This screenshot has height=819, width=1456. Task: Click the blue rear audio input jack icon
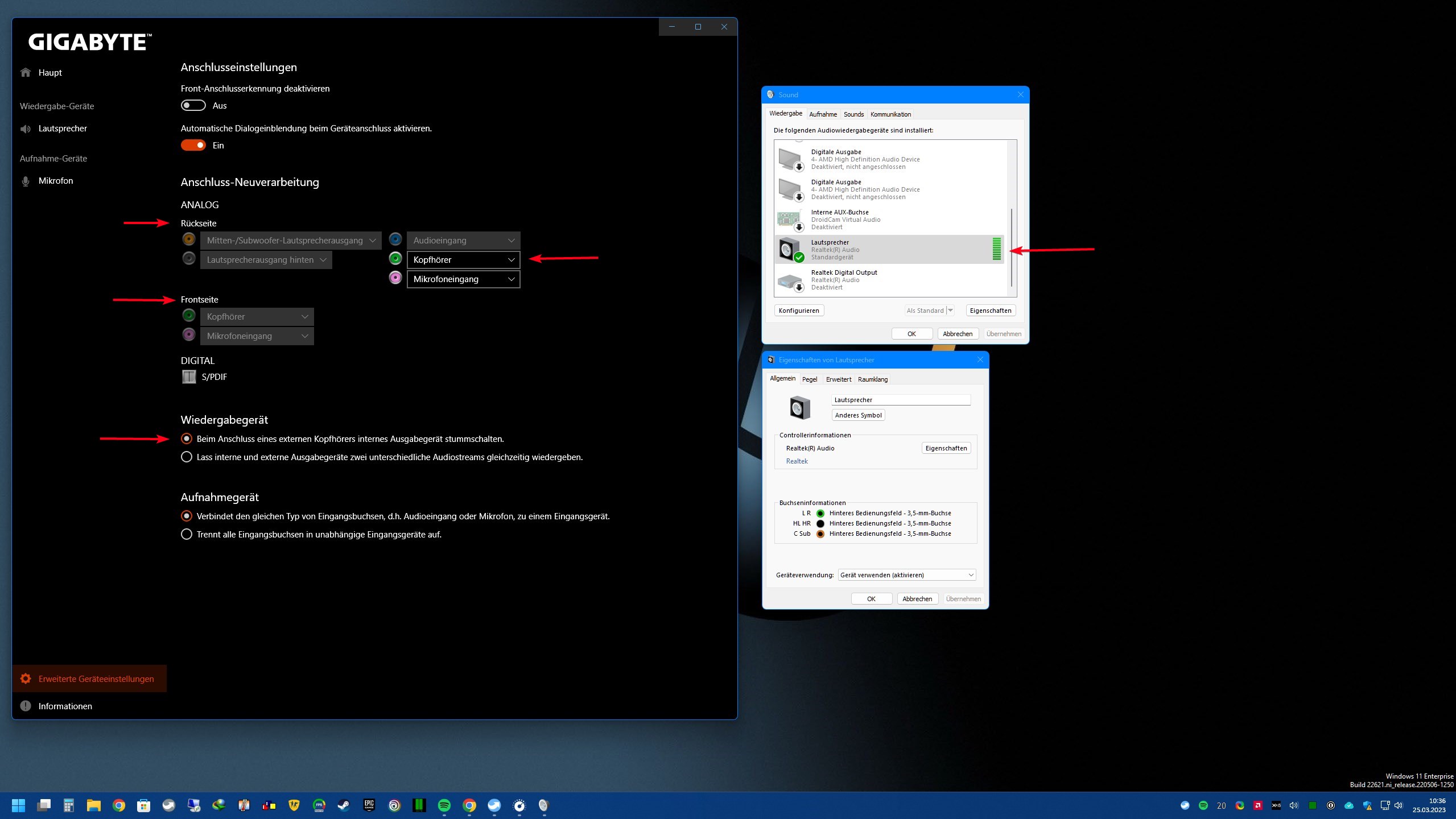pos(395,239)
